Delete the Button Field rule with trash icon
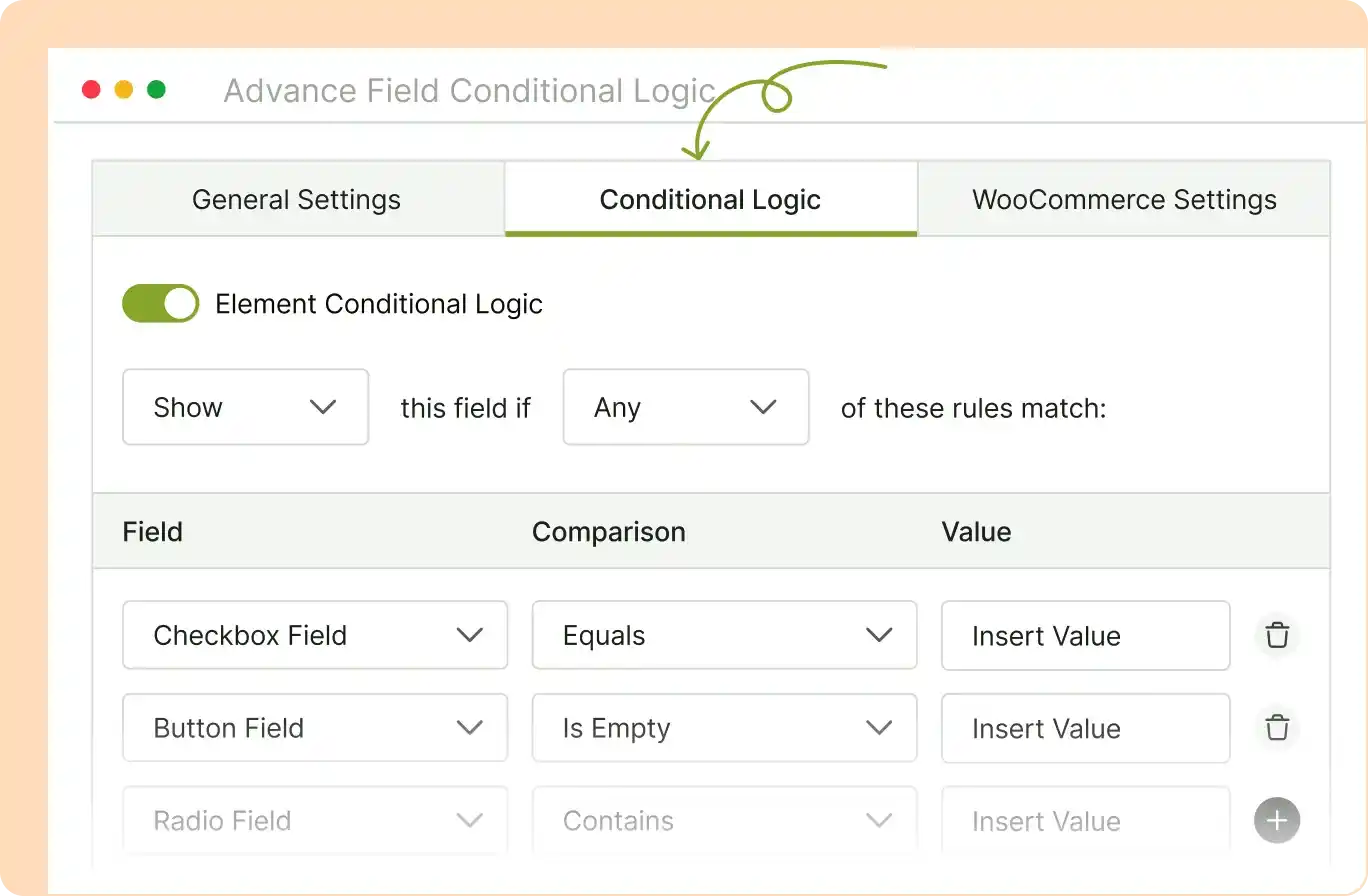 point(1277,728)
